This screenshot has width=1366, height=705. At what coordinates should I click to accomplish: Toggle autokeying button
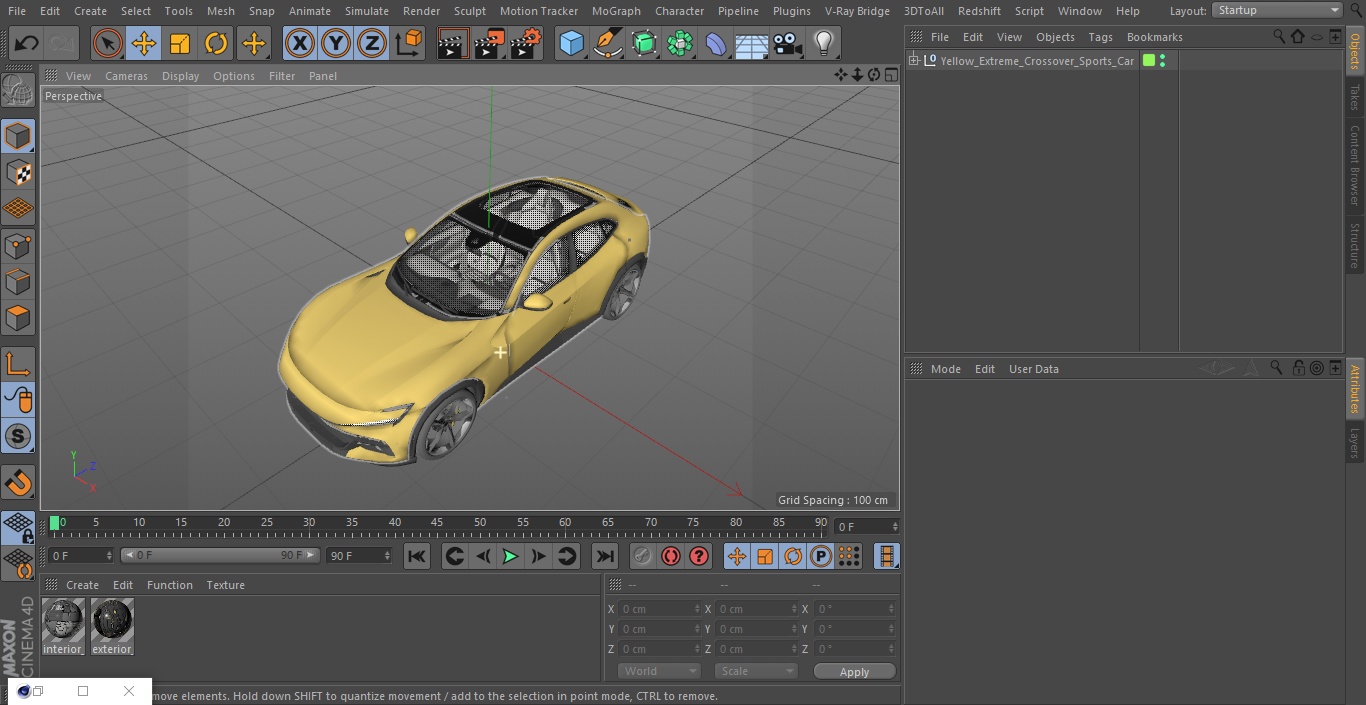671,556
